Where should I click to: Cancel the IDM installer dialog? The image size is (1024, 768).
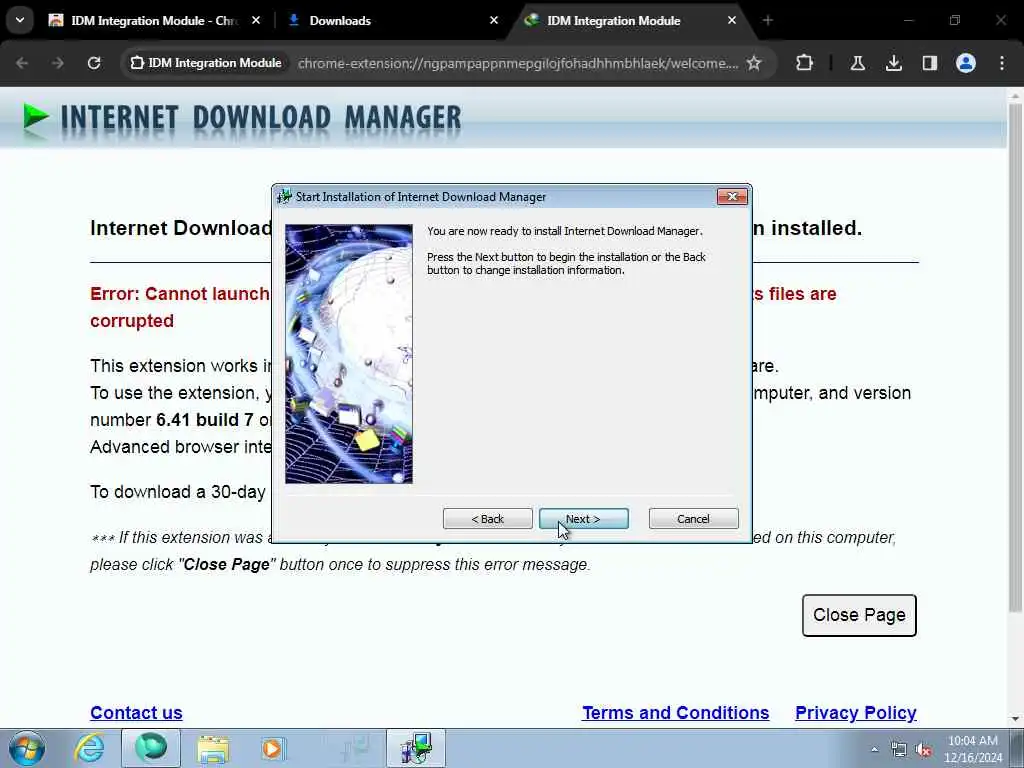pyautogui.click(x=693, y=519)
